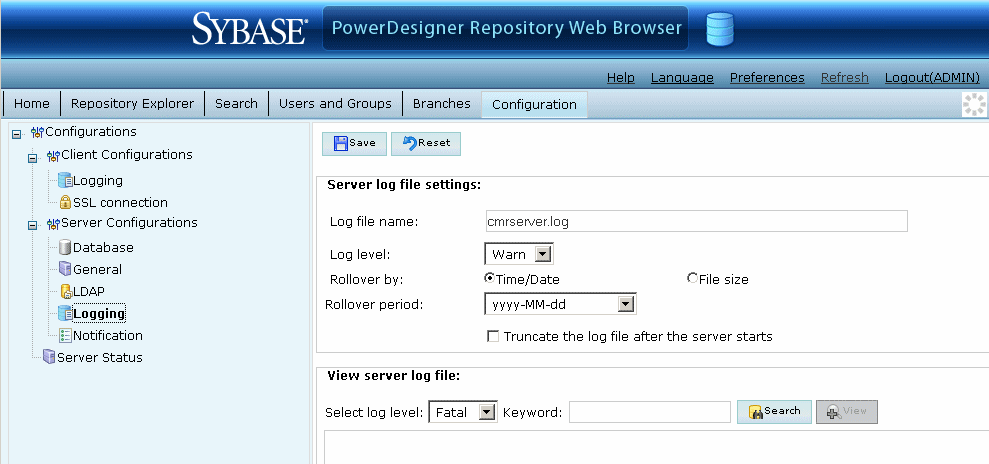Image resolution: width=989 pixels, height=464 pixels.
Task: Open the Rollover period dropdown
Action: [x=625, y=304]
